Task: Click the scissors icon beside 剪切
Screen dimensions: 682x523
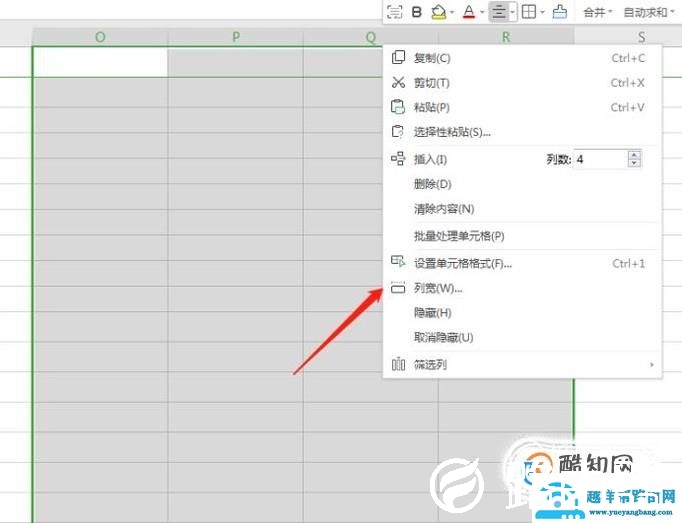Action: [x=398, y=82]
